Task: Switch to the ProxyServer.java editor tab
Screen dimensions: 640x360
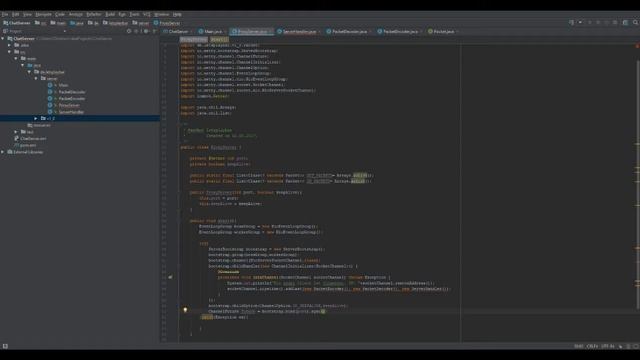Action: point(252,31)
